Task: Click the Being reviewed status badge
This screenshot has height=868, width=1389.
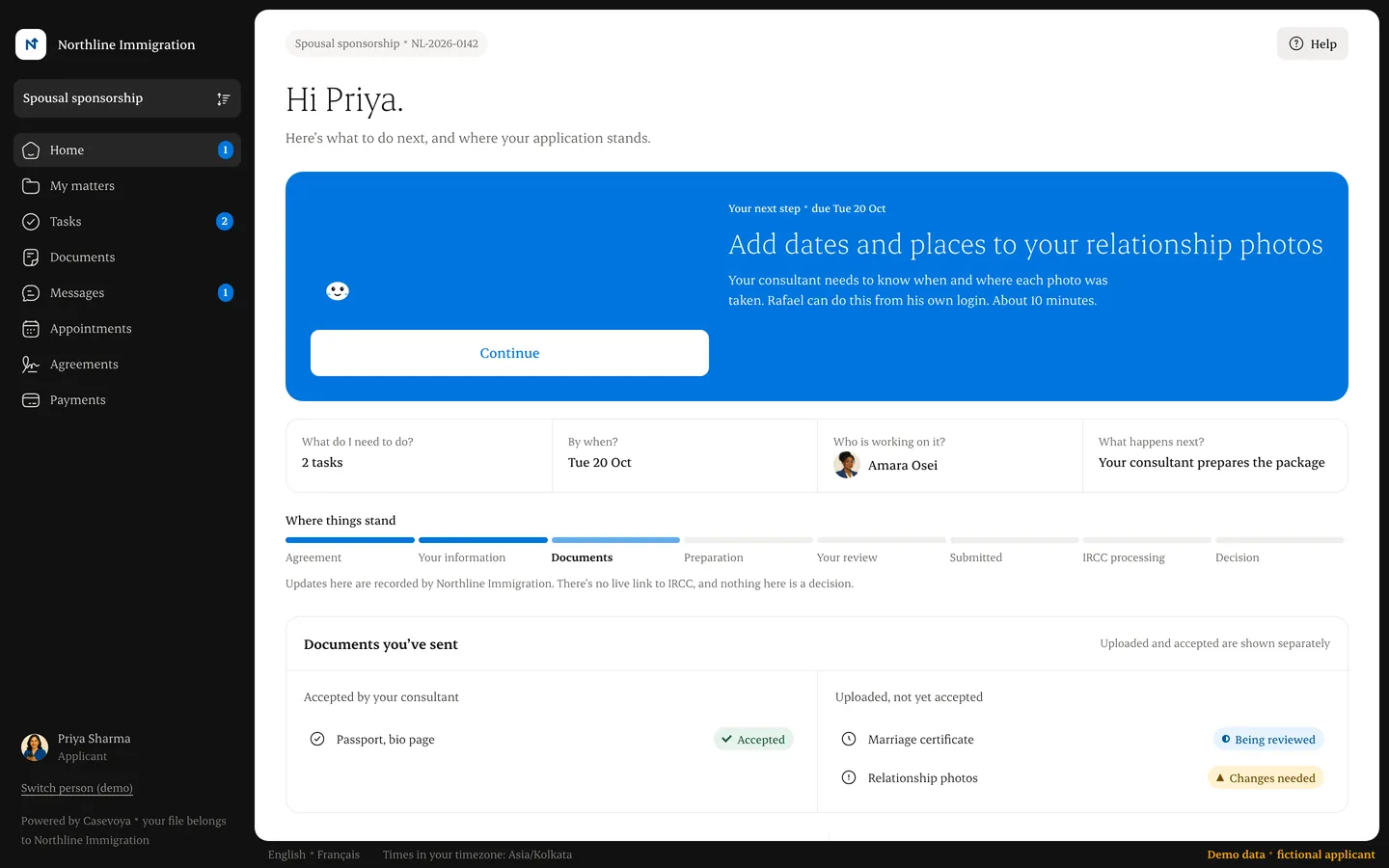Action: point(1268,740)
